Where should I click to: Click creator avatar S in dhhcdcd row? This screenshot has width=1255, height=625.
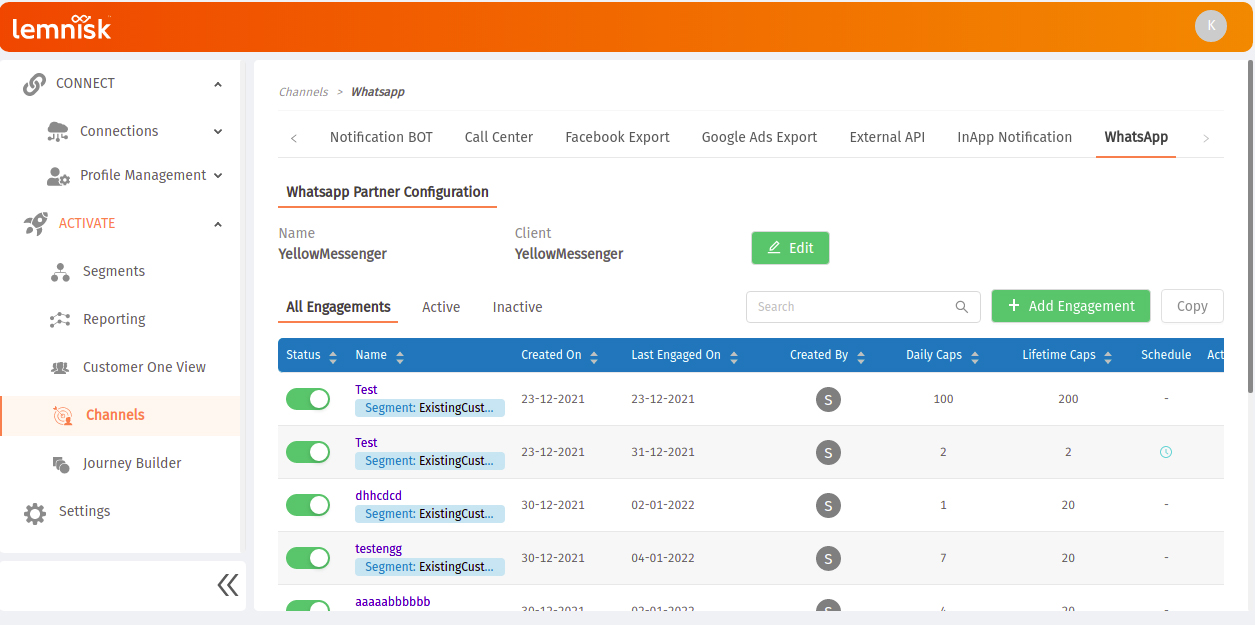(x=828, y=505)
